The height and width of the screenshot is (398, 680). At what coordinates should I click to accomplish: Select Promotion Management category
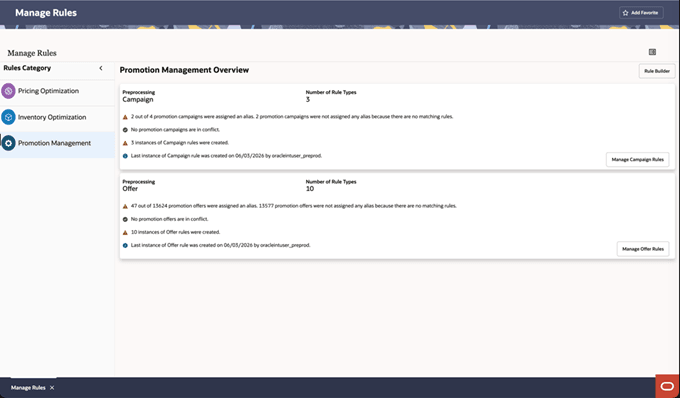tap(57, 143)
